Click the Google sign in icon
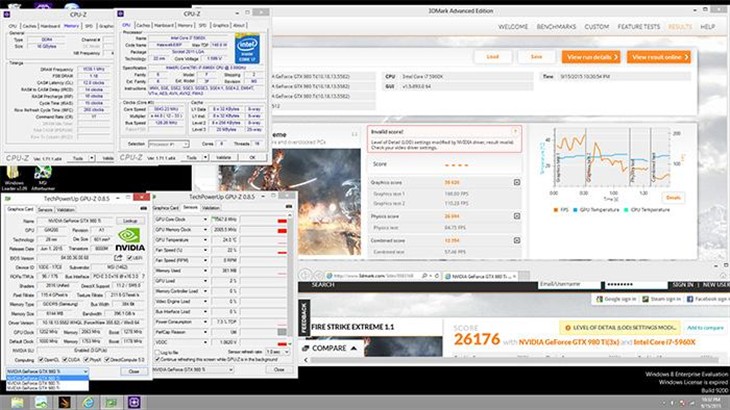This screenshot has width=730, height=410. pyautogui.click(x=600, y=299)
